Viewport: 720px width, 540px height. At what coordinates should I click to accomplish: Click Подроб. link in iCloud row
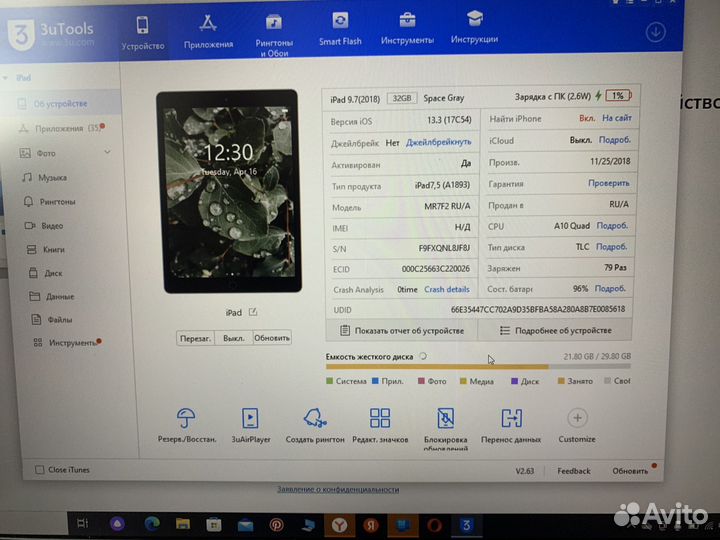(x=615, y=140)
